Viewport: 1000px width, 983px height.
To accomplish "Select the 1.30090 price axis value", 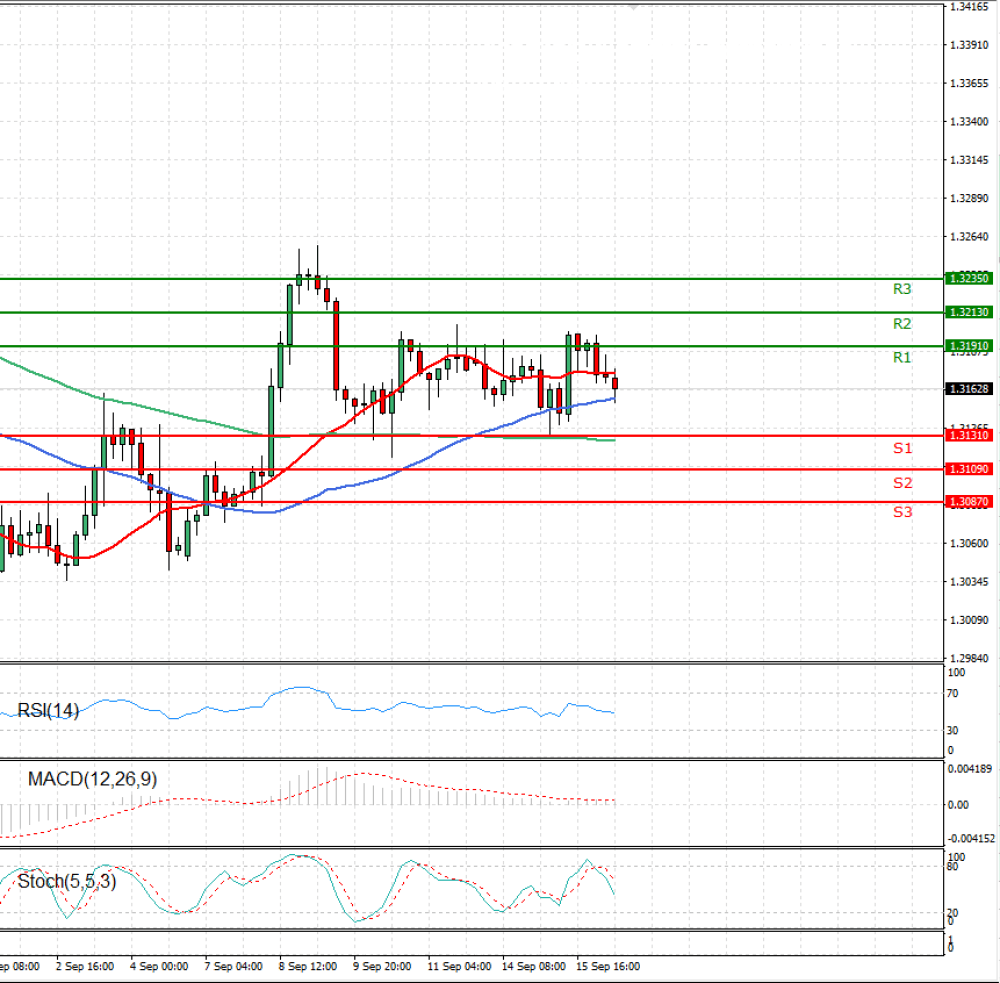I will click(969, 619).
